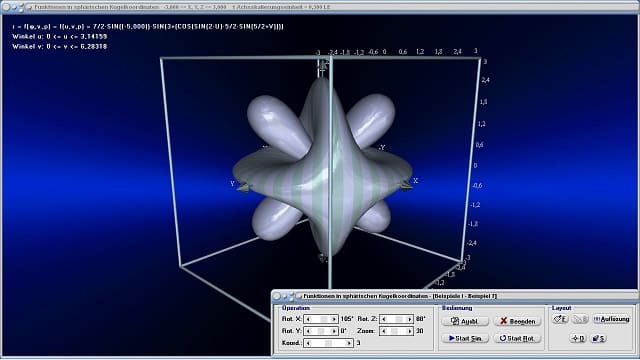Click the Winkel v range text

click(x=60, y=47)
